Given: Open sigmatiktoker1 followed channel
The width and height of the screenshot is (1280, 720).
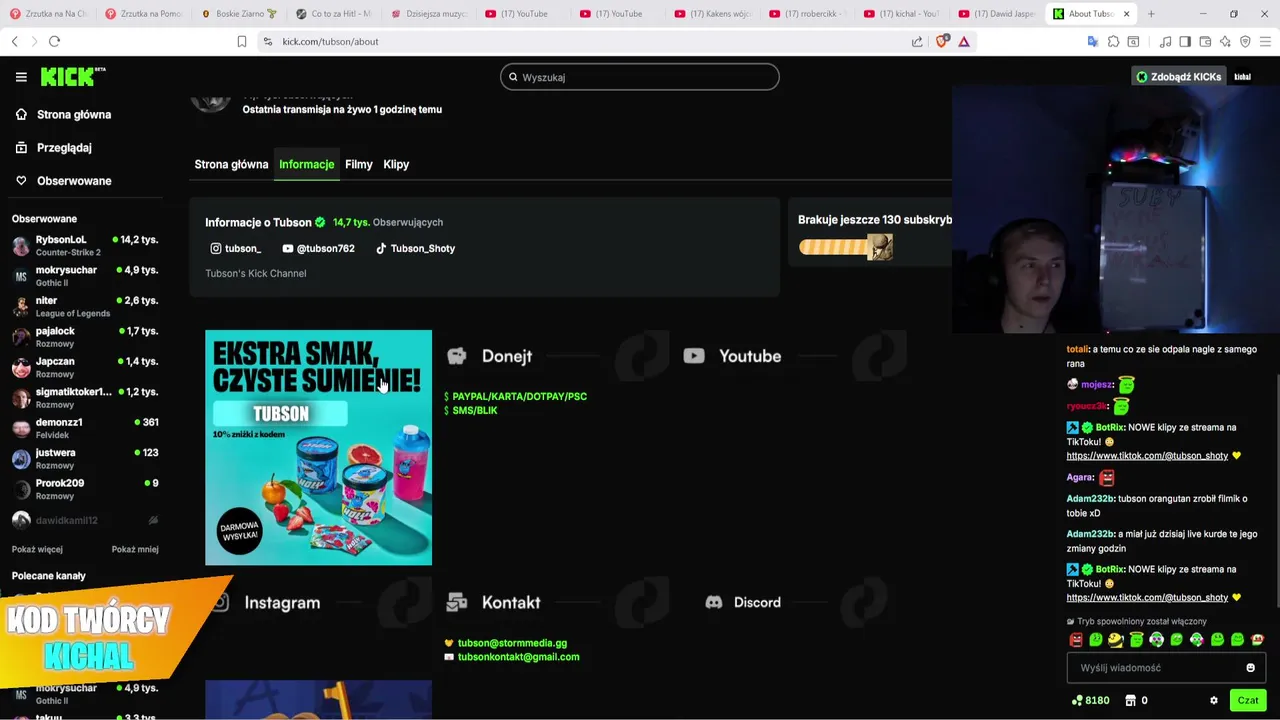Looking at the screenshot, I should (85, 398).
